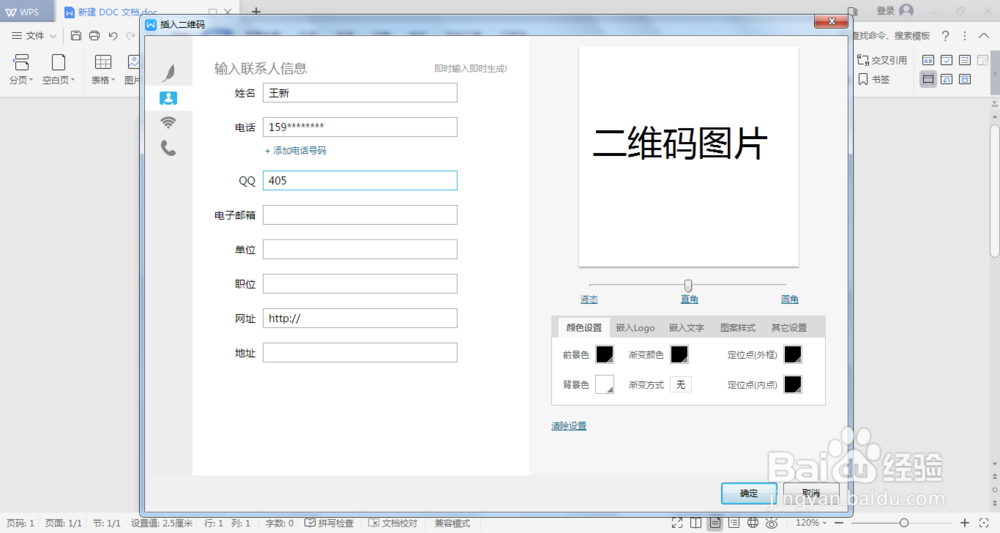Click the QR corner style slider handle
1000x533 pixels.
[688, 285]
